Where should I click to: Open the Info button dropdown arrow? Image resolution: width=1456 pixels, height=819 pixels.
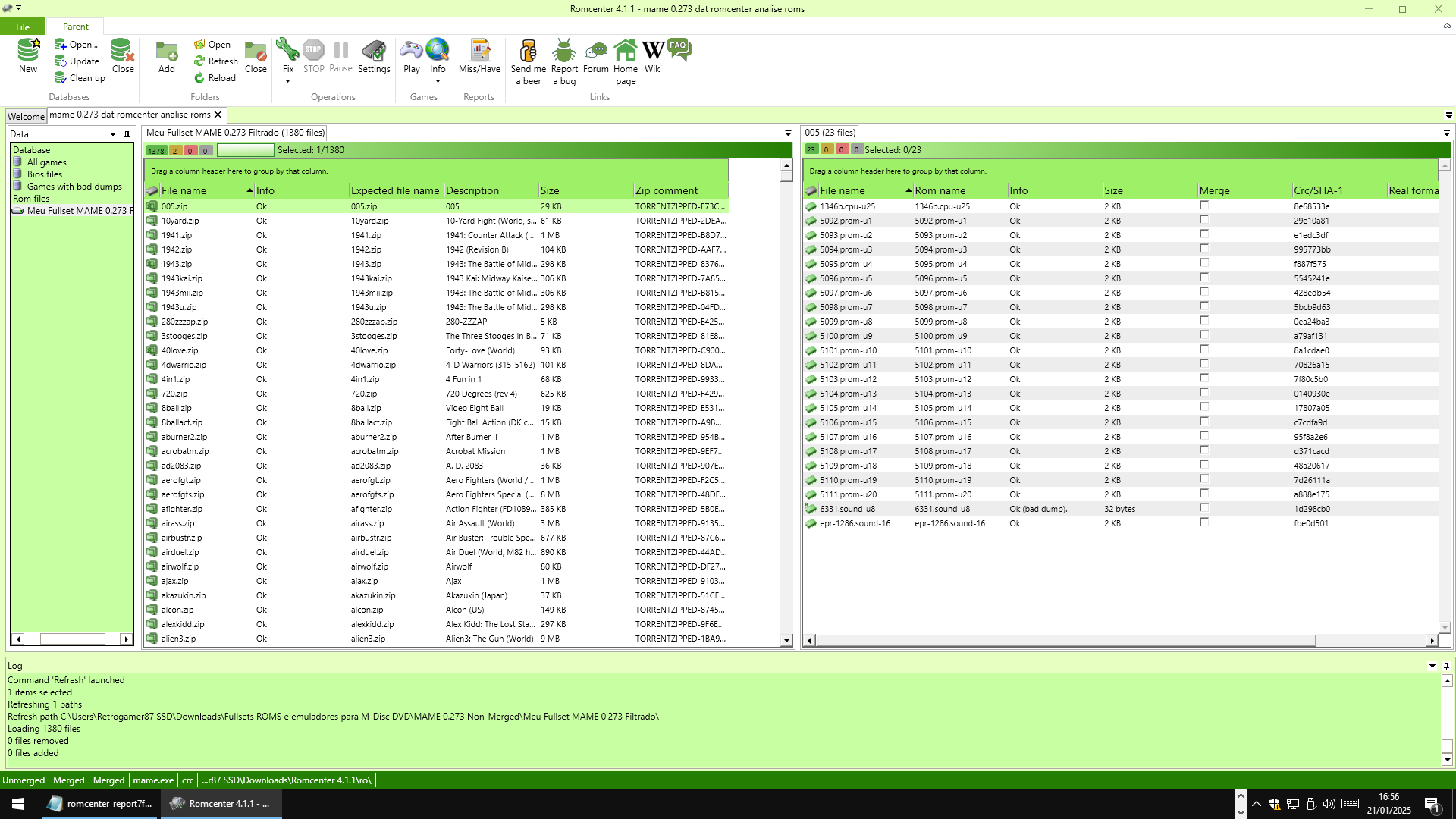(x=438, y=82)
